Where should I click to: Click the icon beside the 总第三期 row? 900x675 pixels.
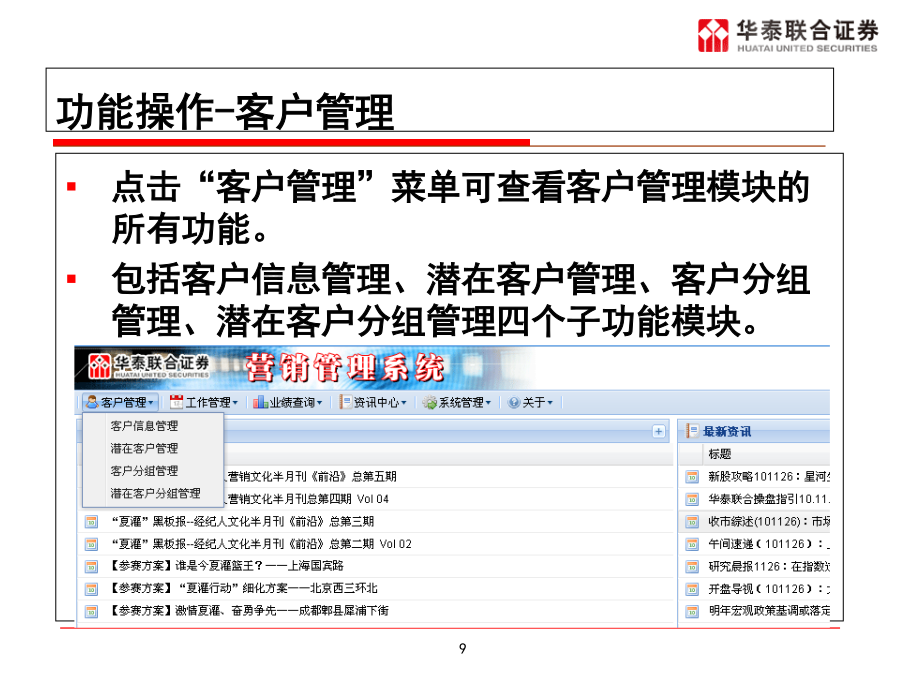[x=91, y=522]
